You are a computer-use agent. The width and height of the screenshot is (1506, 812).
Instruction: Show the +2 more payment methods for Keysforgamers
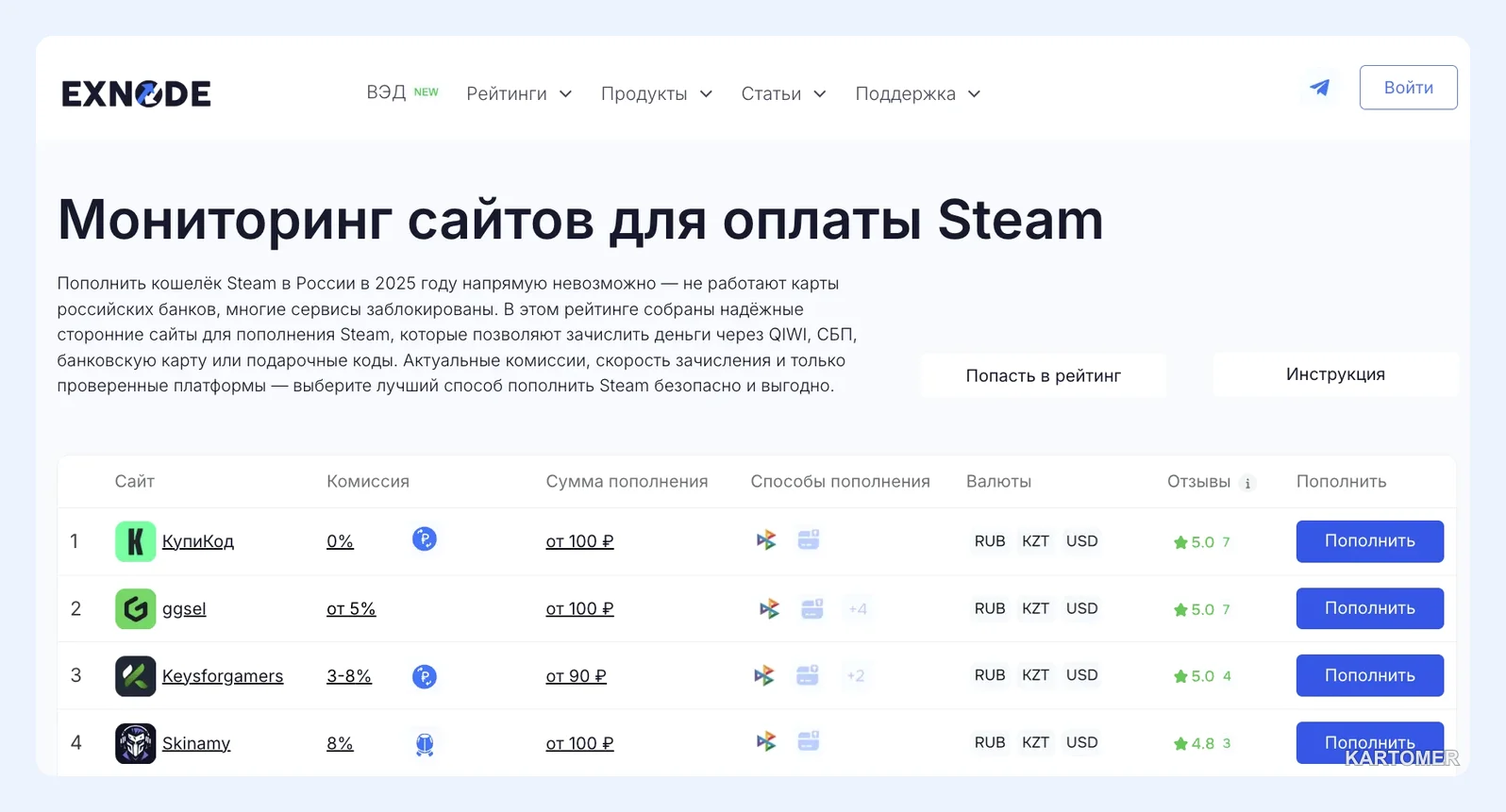[x=856, y=675]
